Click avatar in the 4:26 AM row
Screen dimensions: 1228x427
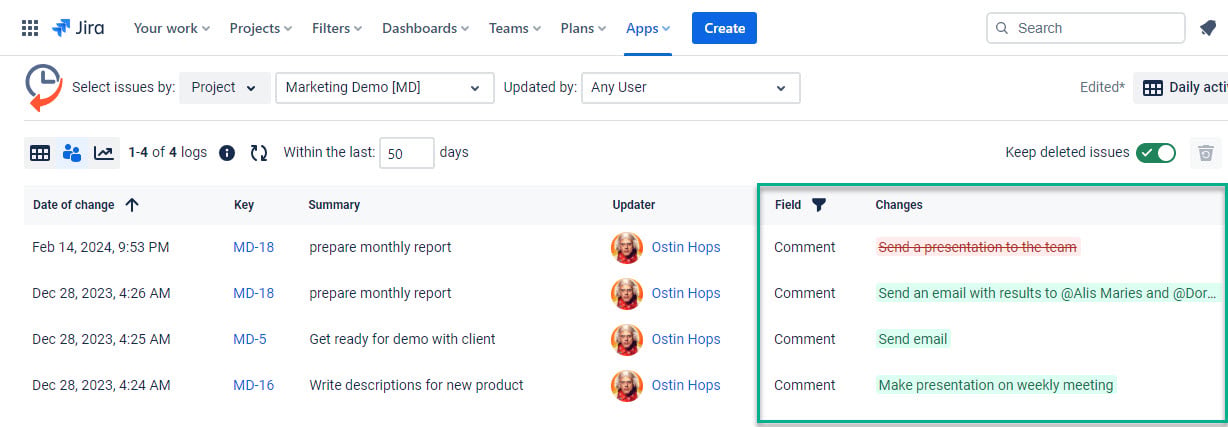[x=627, y=293]
